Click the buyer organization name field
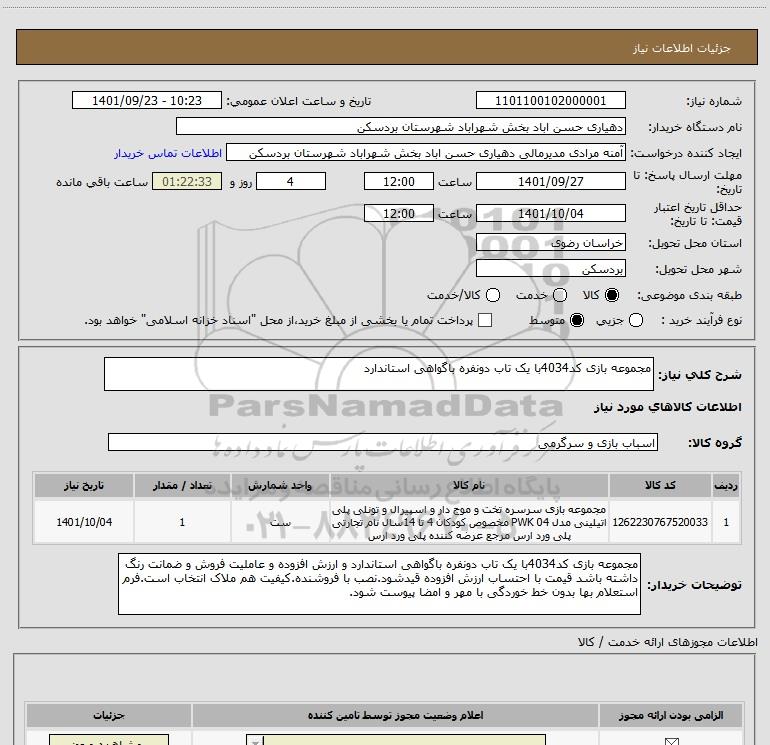This screenshot has height=745, width=770. [401, 127]
